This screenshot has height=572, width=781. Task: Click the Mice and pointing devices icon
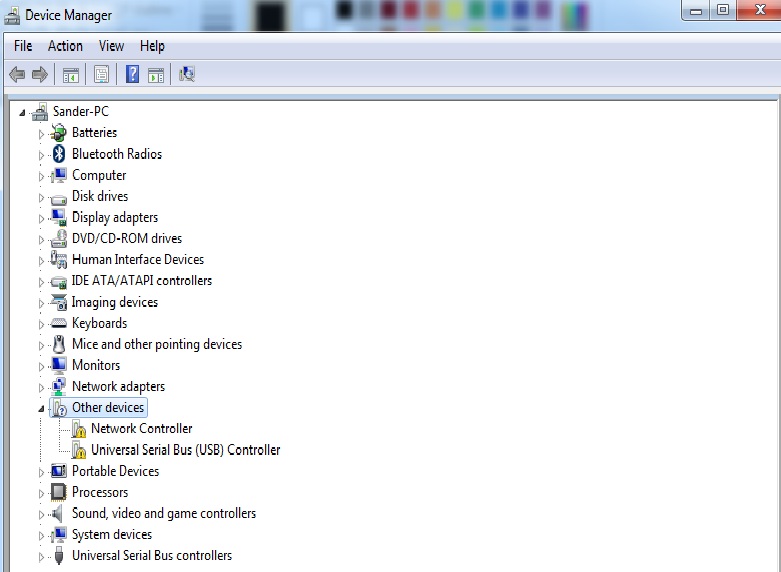point(59,344)
